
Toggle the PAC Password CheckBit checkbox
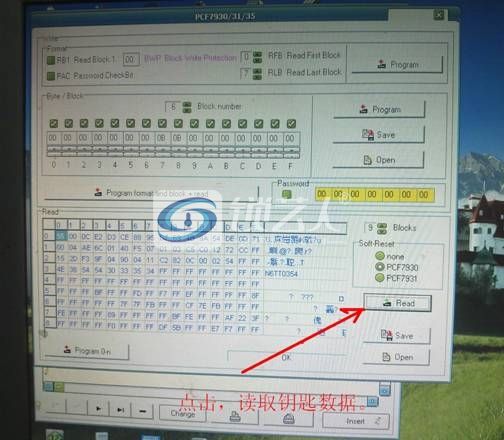pos(51,76)
